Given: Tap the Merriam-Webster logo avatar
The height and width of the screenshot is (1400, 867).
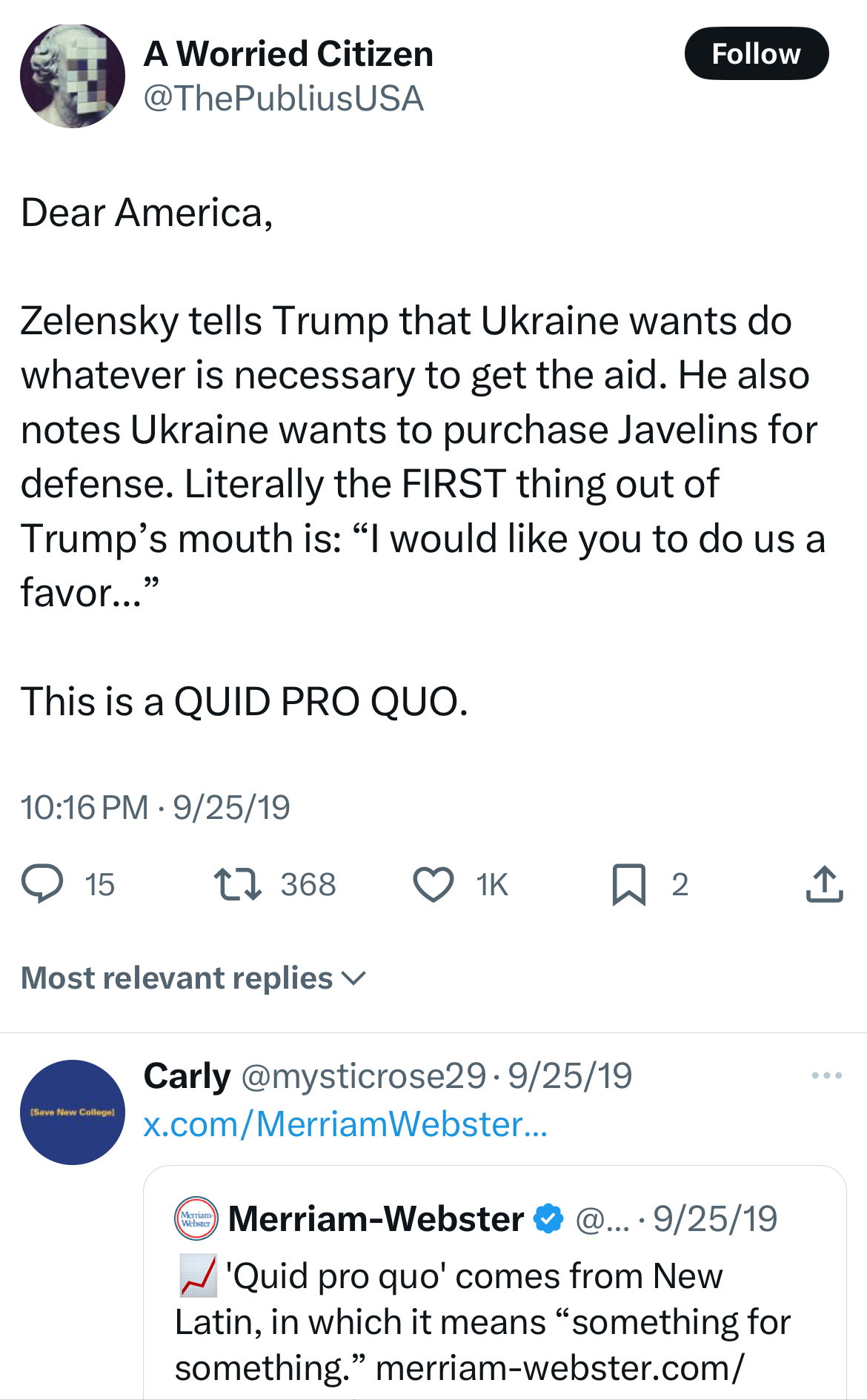Looking at the screenshot, I should point(196,1218).
